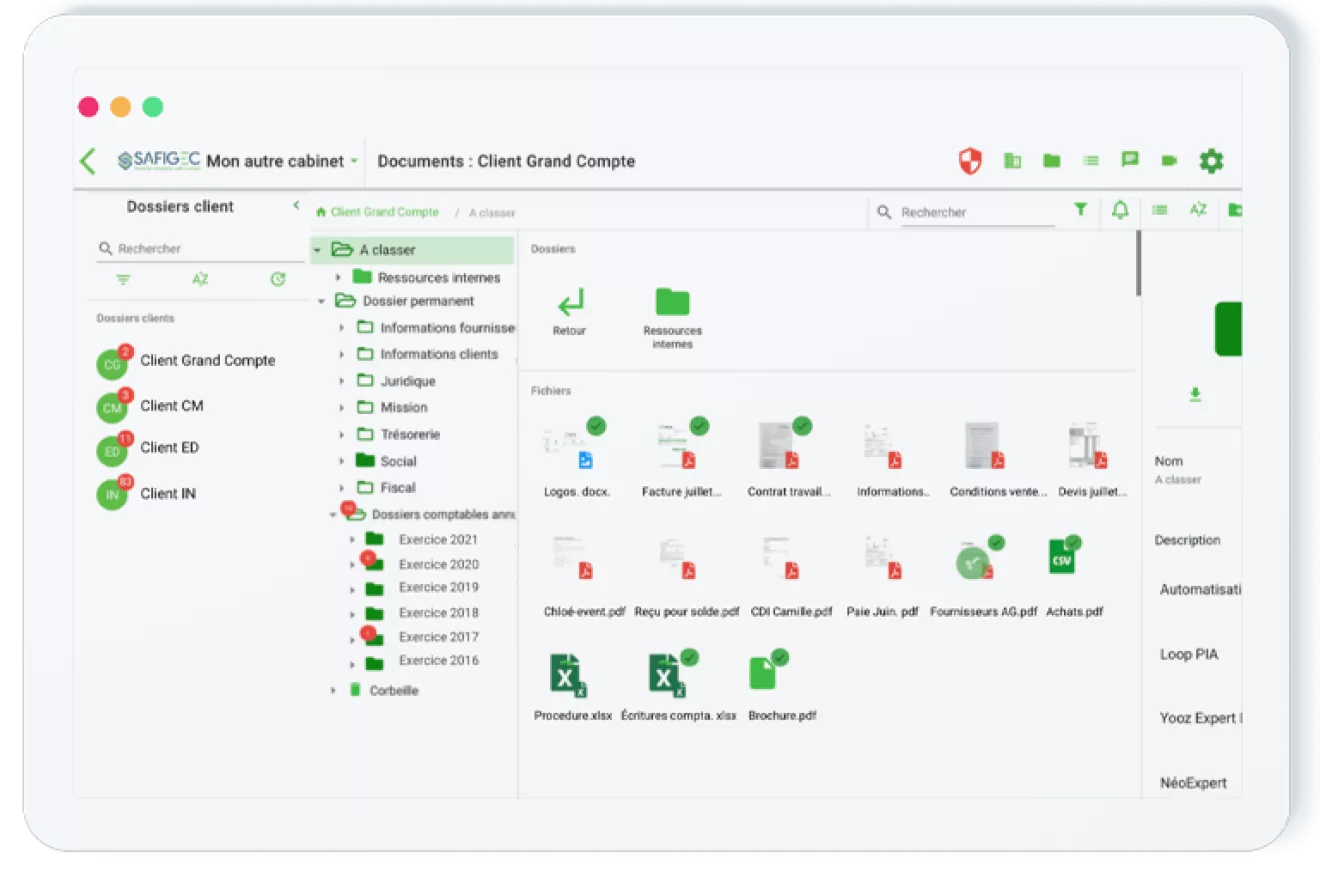The width and height of the screenshot is (1320, 871).
Task: Open the Mon autre cabinet dropdown
Action: coord(282,161)
